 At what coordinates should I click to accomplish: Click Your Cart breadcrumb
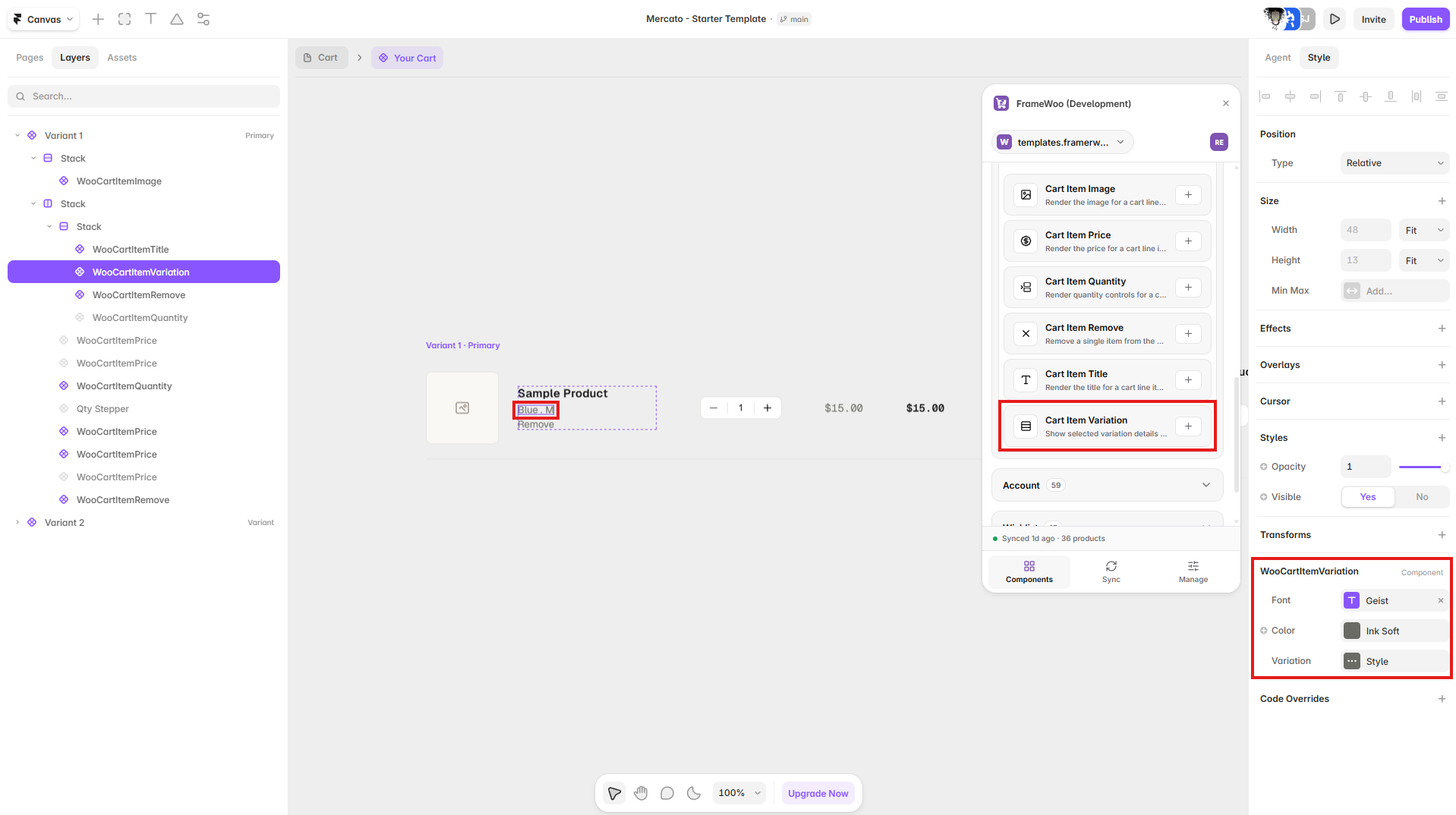point(407,58)
